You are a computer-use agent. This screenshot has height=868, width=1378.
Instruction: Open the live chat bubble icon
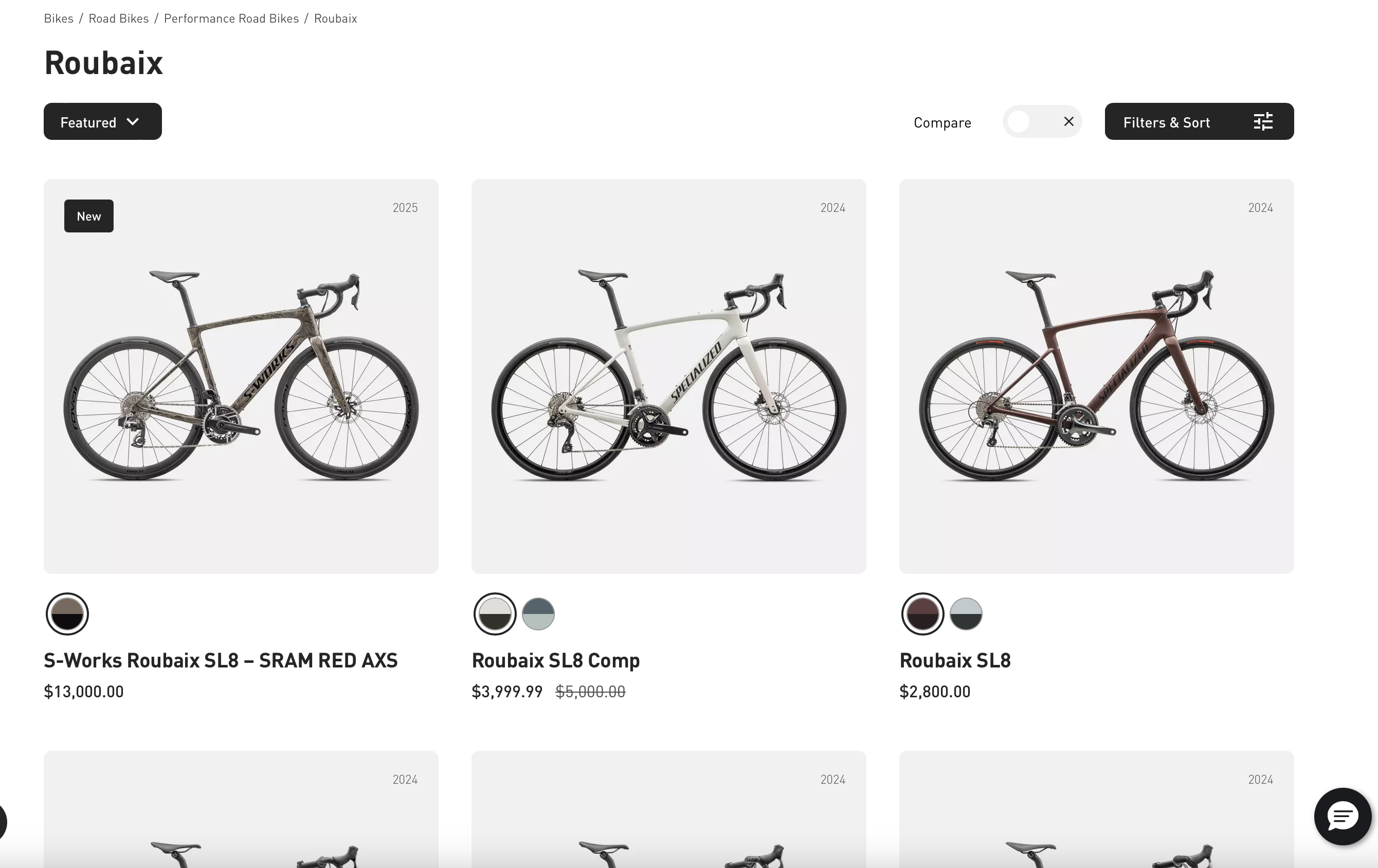(x=1342, y=816)
